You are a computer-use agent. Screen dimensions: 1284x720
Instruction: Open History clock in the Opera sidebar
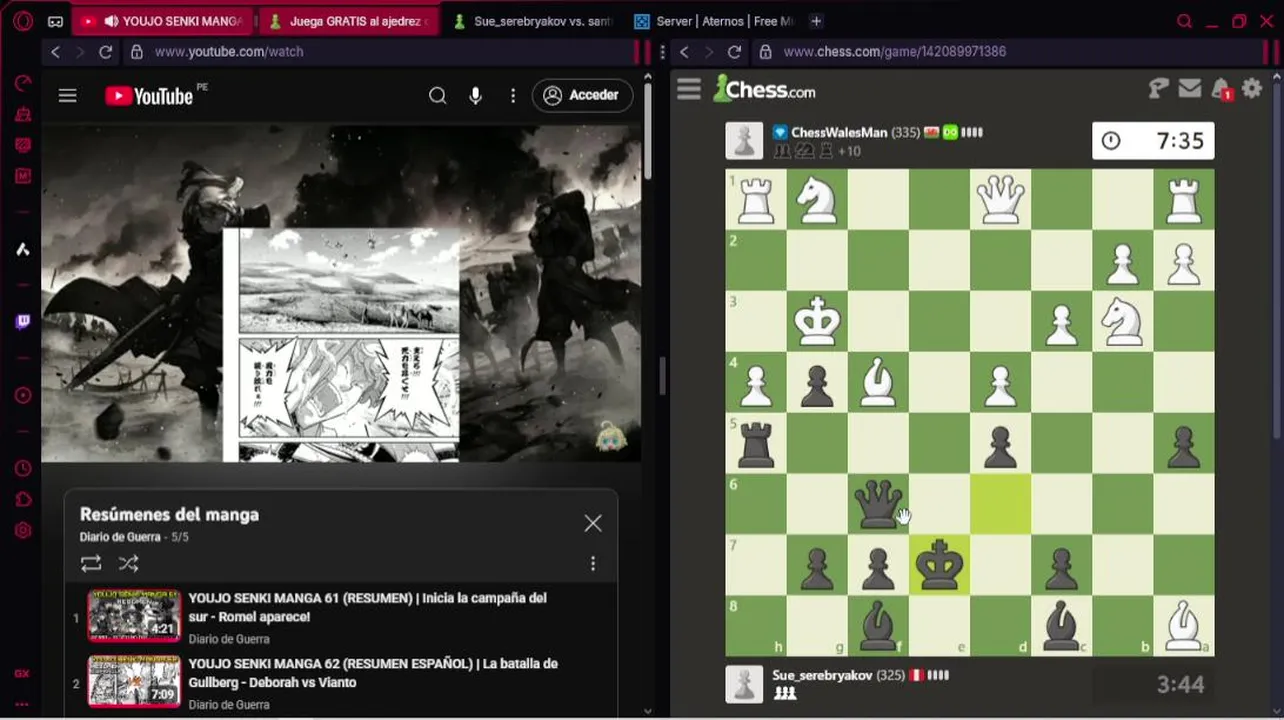click(23, 469)
